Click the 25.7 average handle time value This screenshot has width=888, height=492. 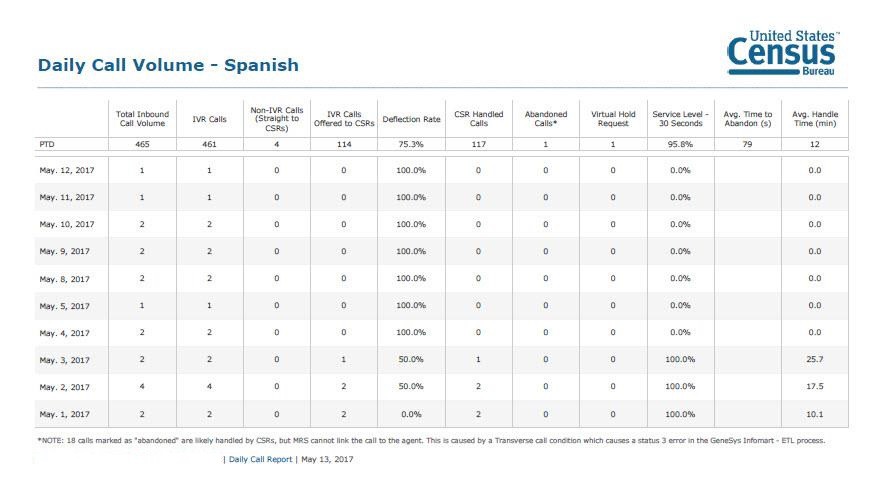[815, 360]
